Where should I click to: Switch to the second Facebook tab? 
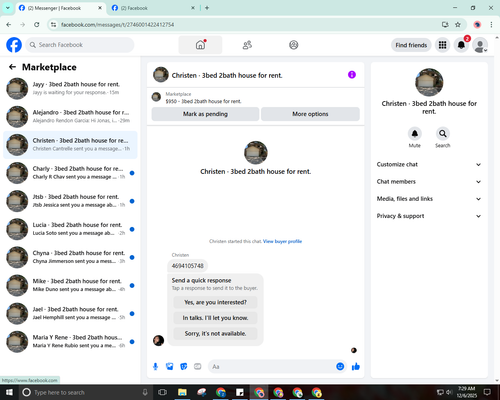153,8
